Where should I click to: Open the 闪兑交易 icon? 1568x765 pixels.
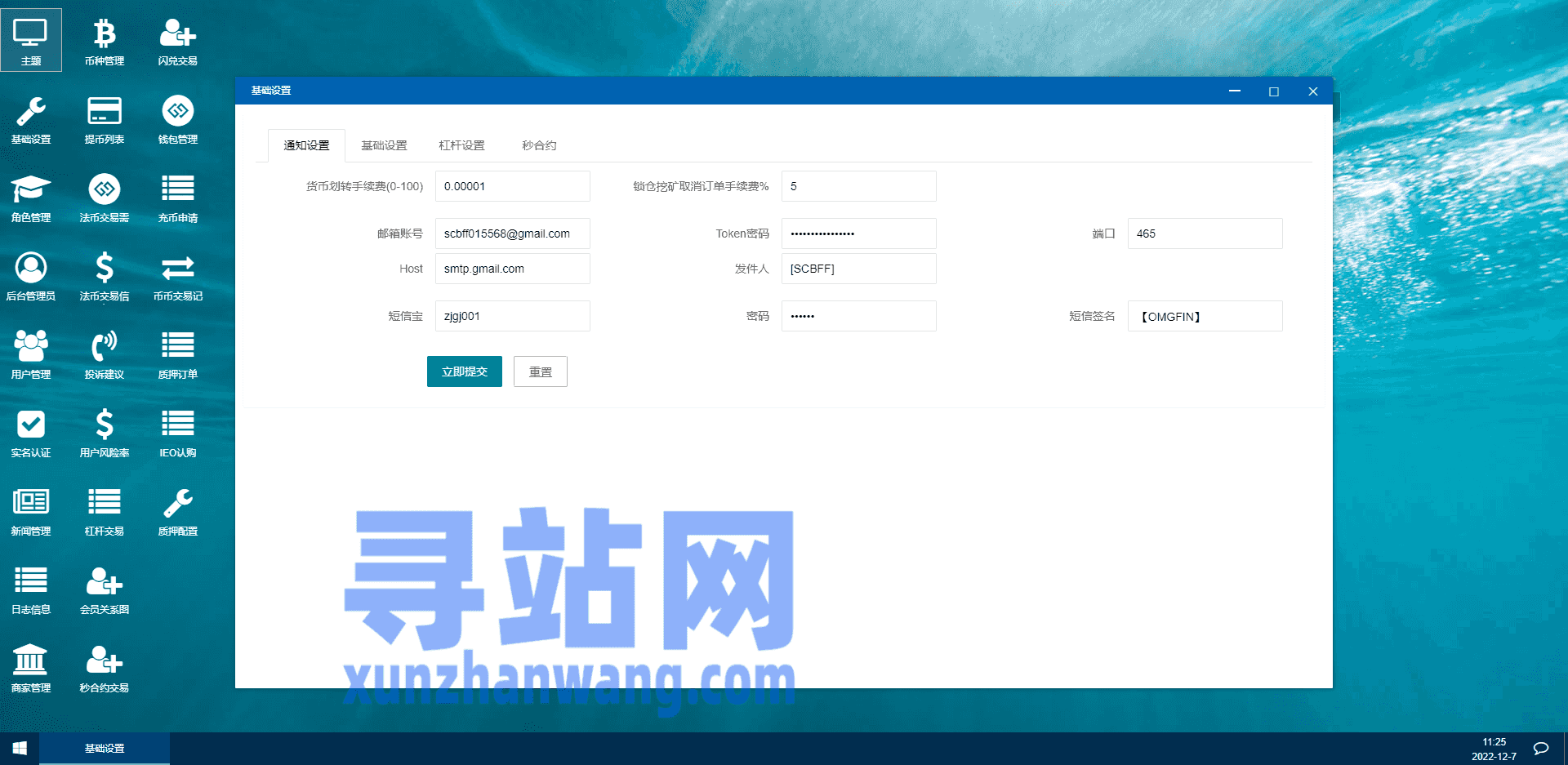[x=178, y=40]
